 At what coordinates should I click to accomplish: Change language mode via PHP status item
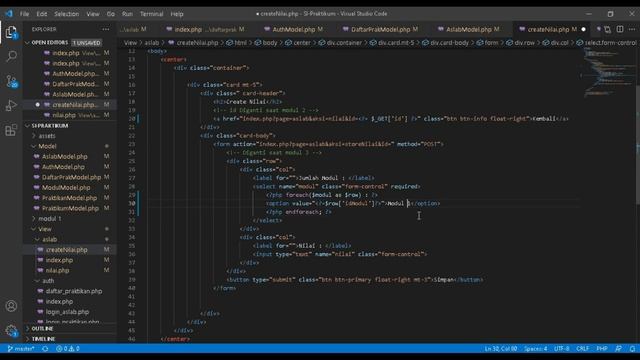(602, 349)
